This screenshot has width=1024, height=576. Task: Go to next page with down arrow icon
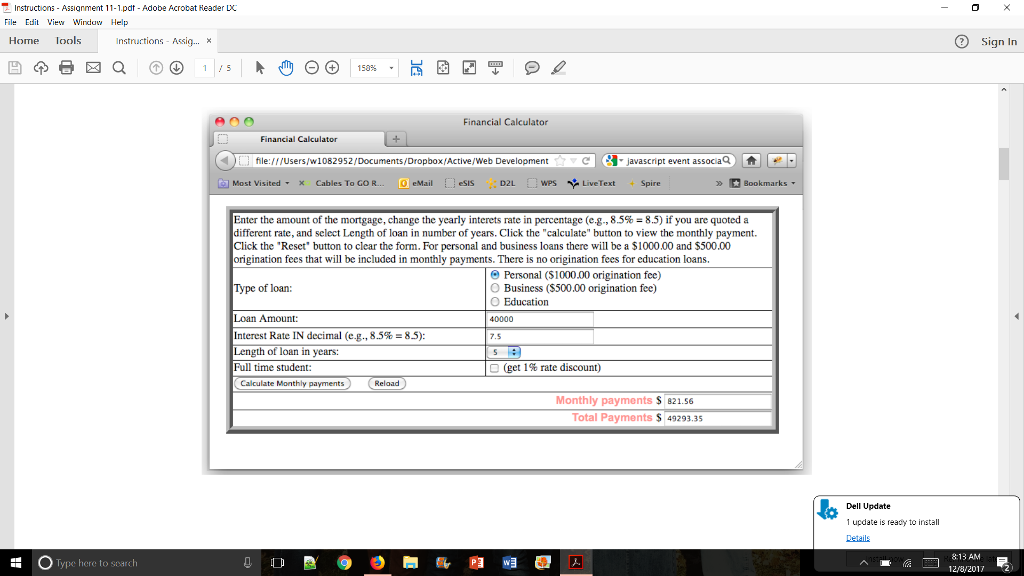[x=174, y=67]
